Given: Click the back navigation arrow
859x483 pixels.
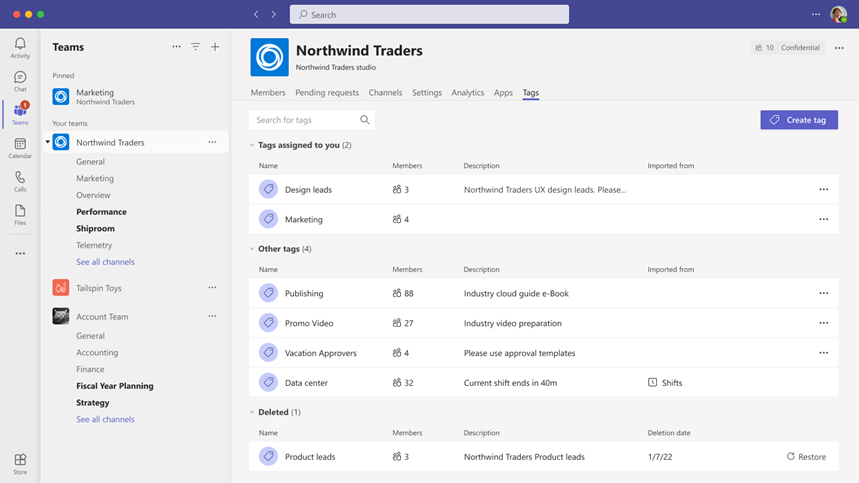Looking at the screenshot, I should point(257,15).
